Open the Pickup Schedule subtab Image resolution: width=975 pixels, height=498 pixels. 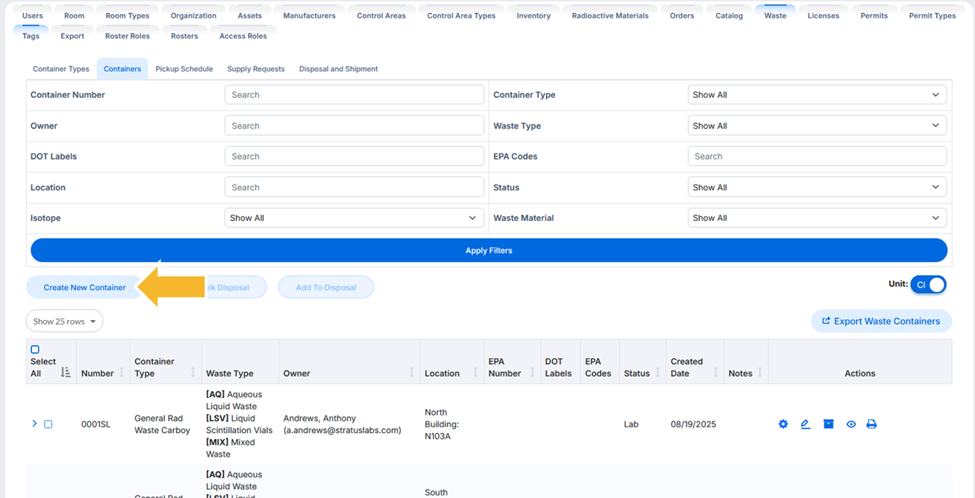point(184,69)
